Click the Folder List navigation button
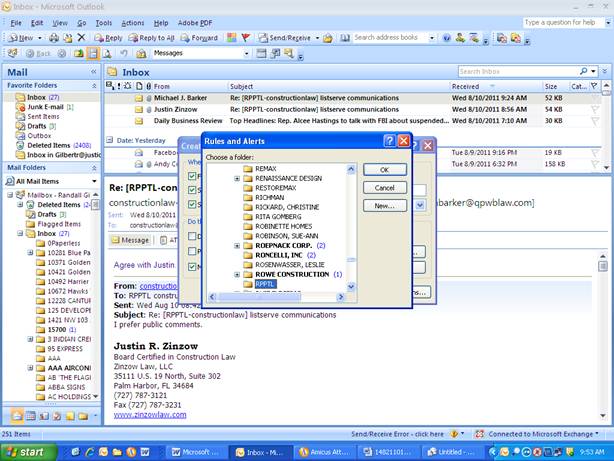This screenshot has height=461, width=614. [83, 416]
